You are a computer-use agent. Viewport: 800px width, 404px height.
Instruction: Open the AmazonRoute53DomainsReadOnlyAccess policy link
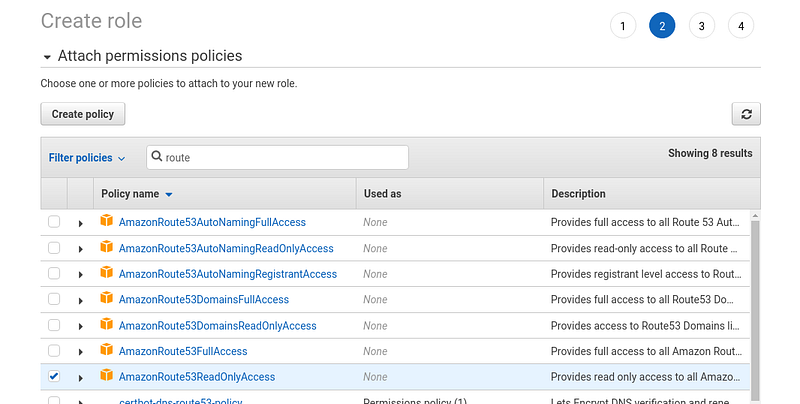tap(217, 325)
